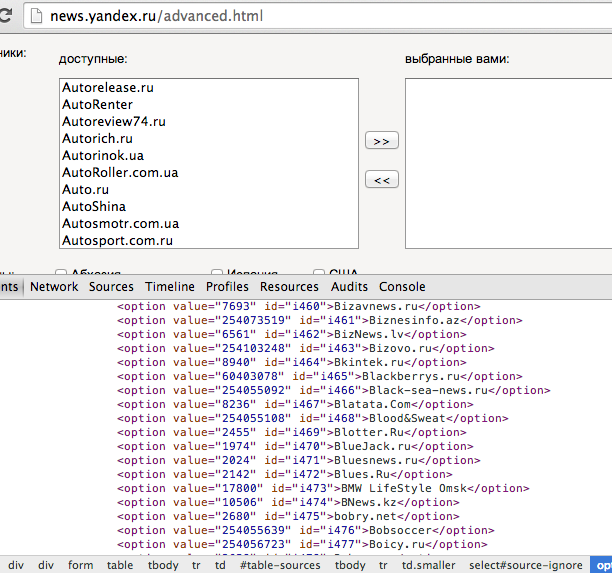
Task: Select the Biznesinfo.az option line
Action: tap(320, 320)
